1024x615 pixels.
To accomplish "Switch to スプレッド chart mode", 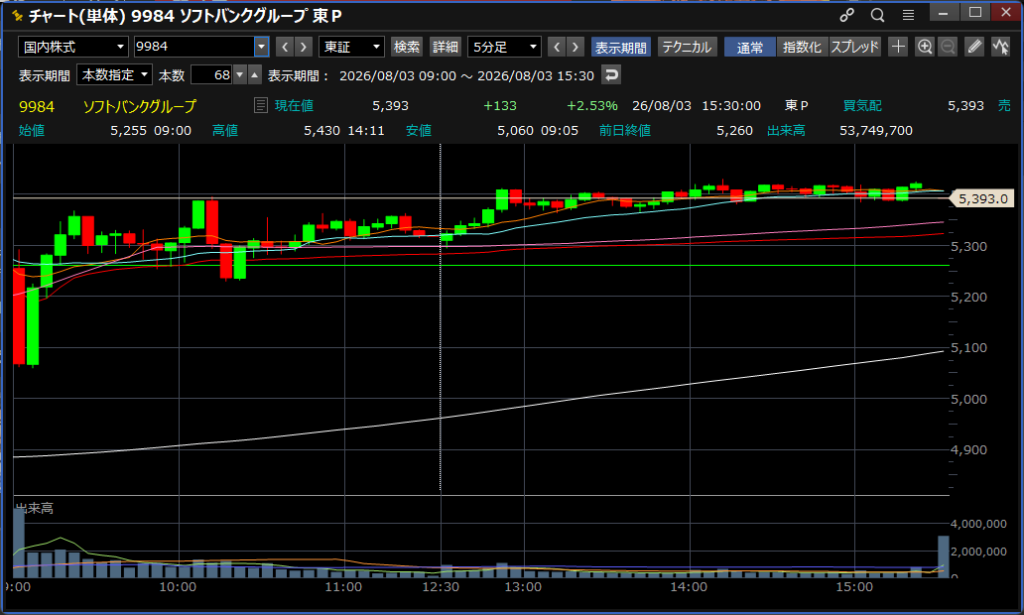I will pos(854,47).
